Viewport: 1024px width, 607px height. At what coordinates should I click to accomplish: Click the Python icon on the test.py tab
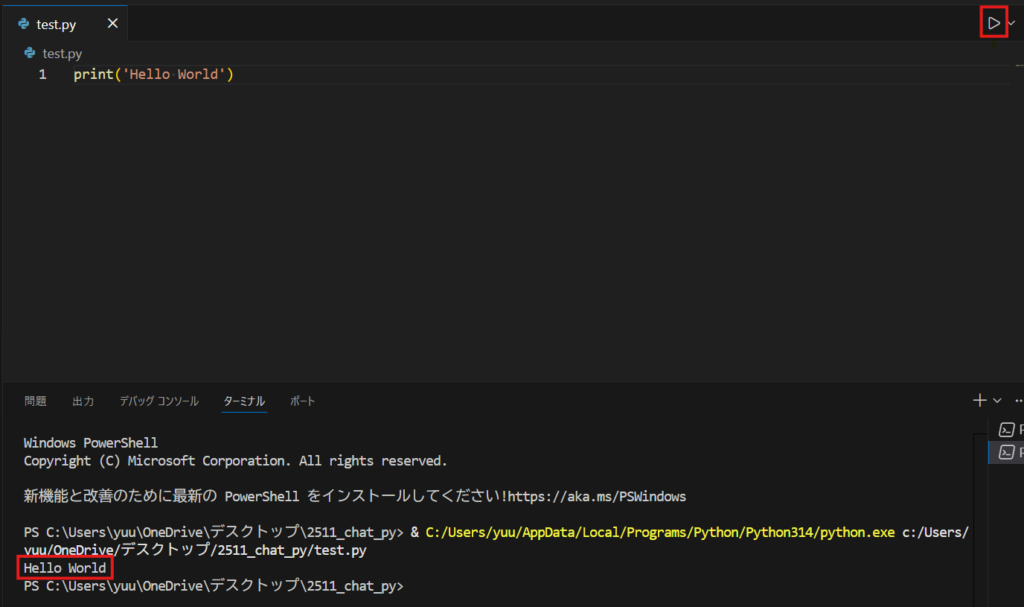[24, 25]
